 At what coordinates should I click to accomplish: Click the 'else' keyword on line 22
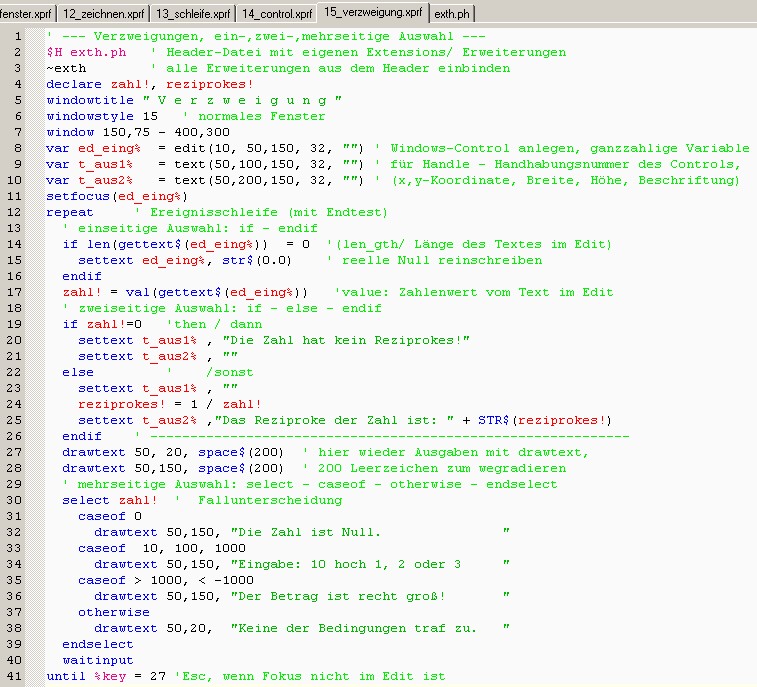[x=78, y=372]
